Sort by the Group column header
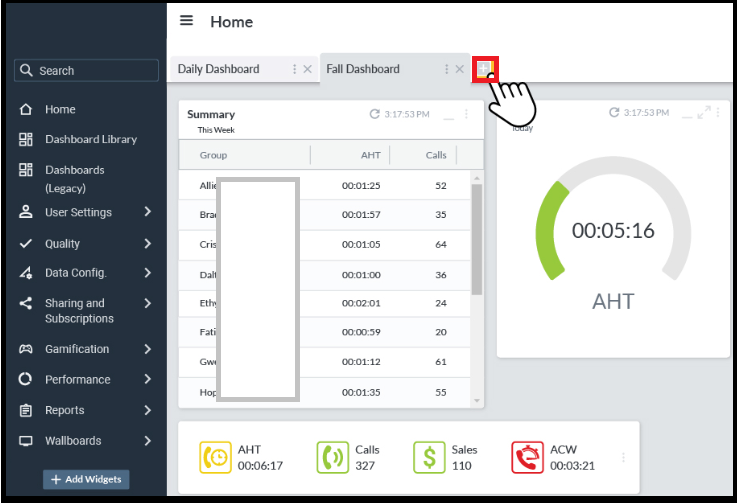737x503 pixels. [x=213, y=155]
